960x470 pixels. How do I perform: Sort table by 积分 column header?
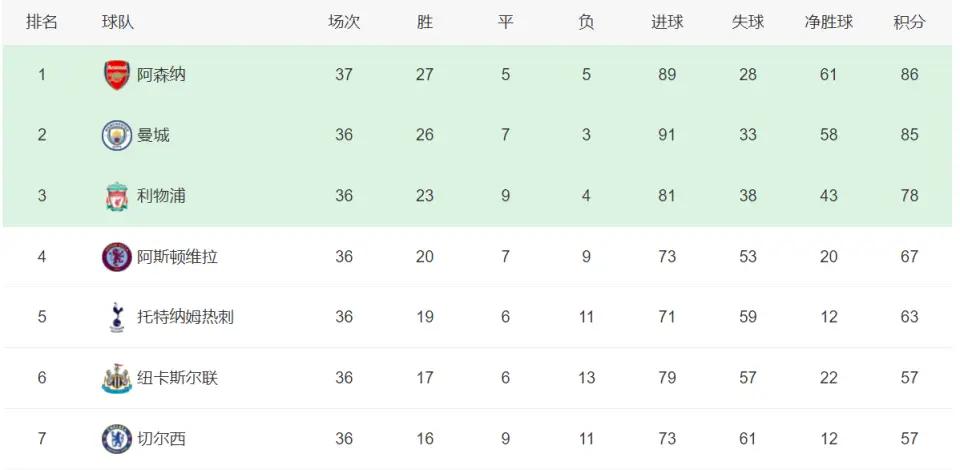(909, 23)
